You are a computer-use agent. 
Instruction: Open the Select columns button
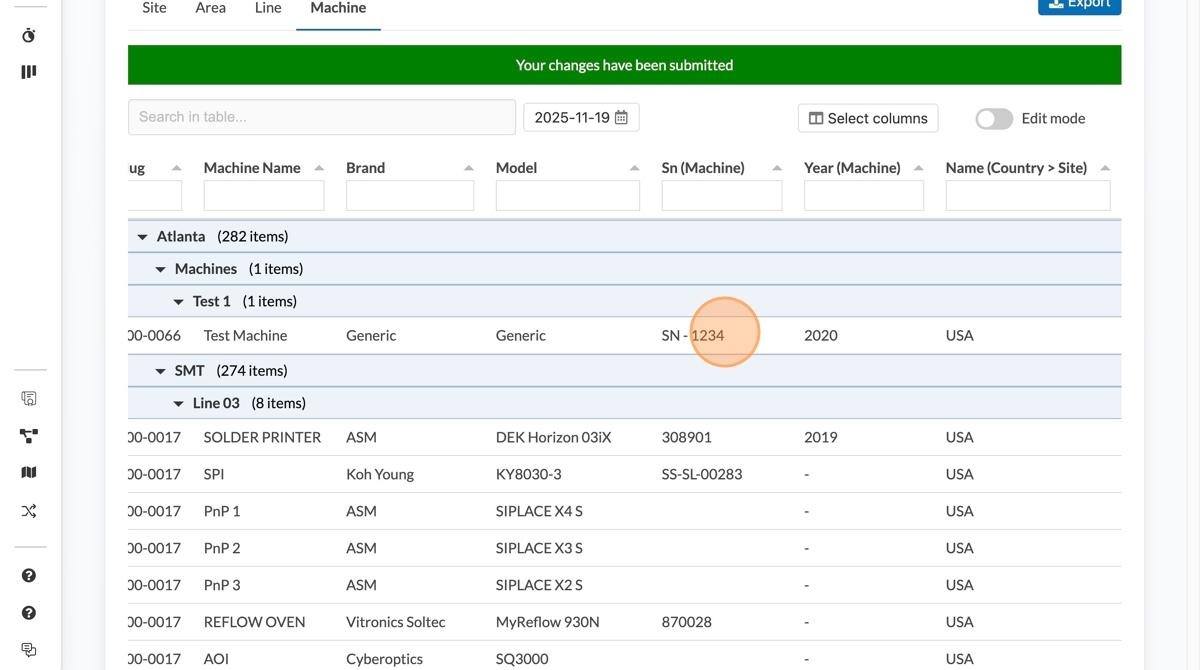(x=867, y=118)
